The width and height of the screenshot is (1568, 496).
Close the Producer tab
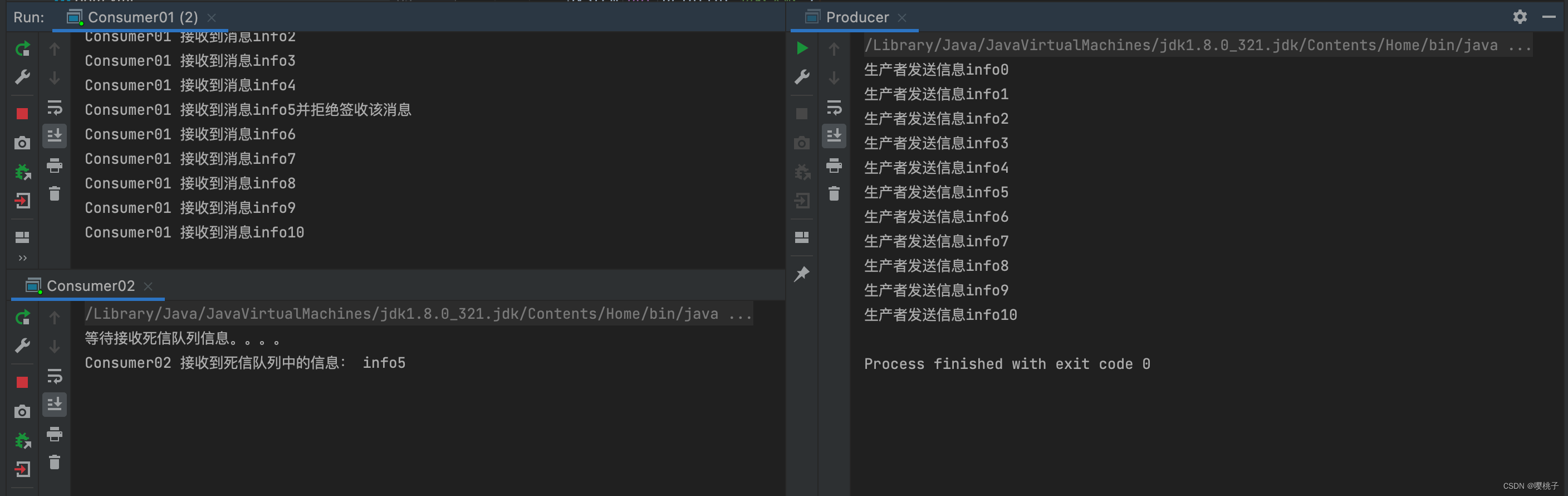902,18
